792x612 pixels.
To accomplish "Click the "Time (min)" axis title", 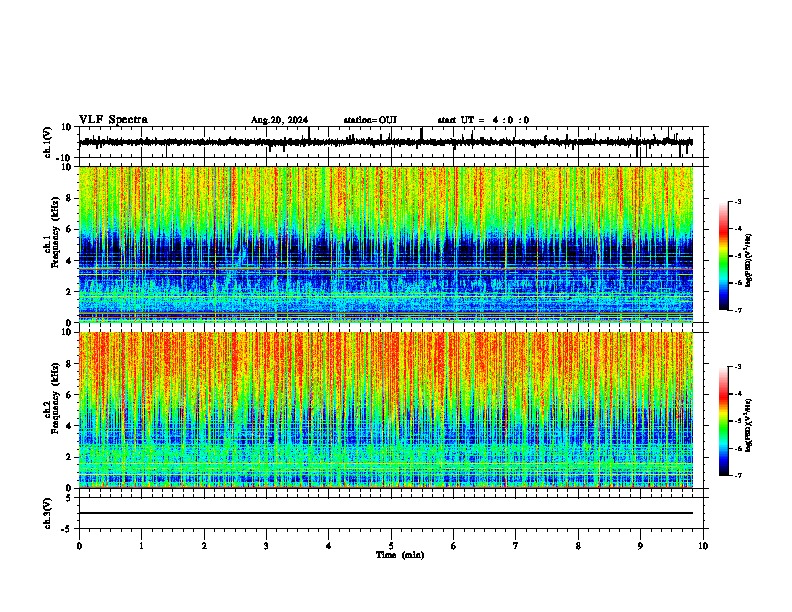I will (x=400, y=555).
